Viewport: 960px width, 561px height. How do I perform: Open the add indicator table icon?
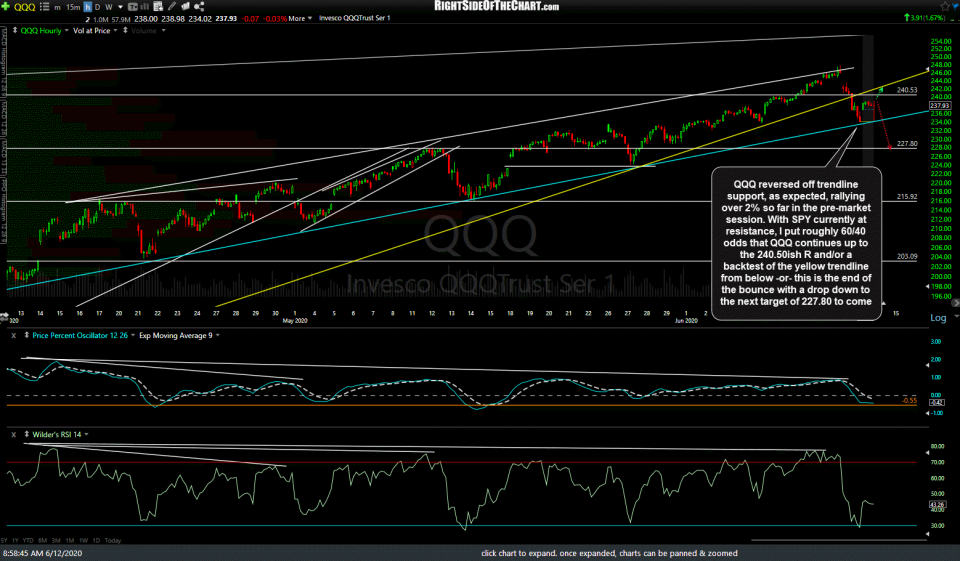click(x=158, y=7)
